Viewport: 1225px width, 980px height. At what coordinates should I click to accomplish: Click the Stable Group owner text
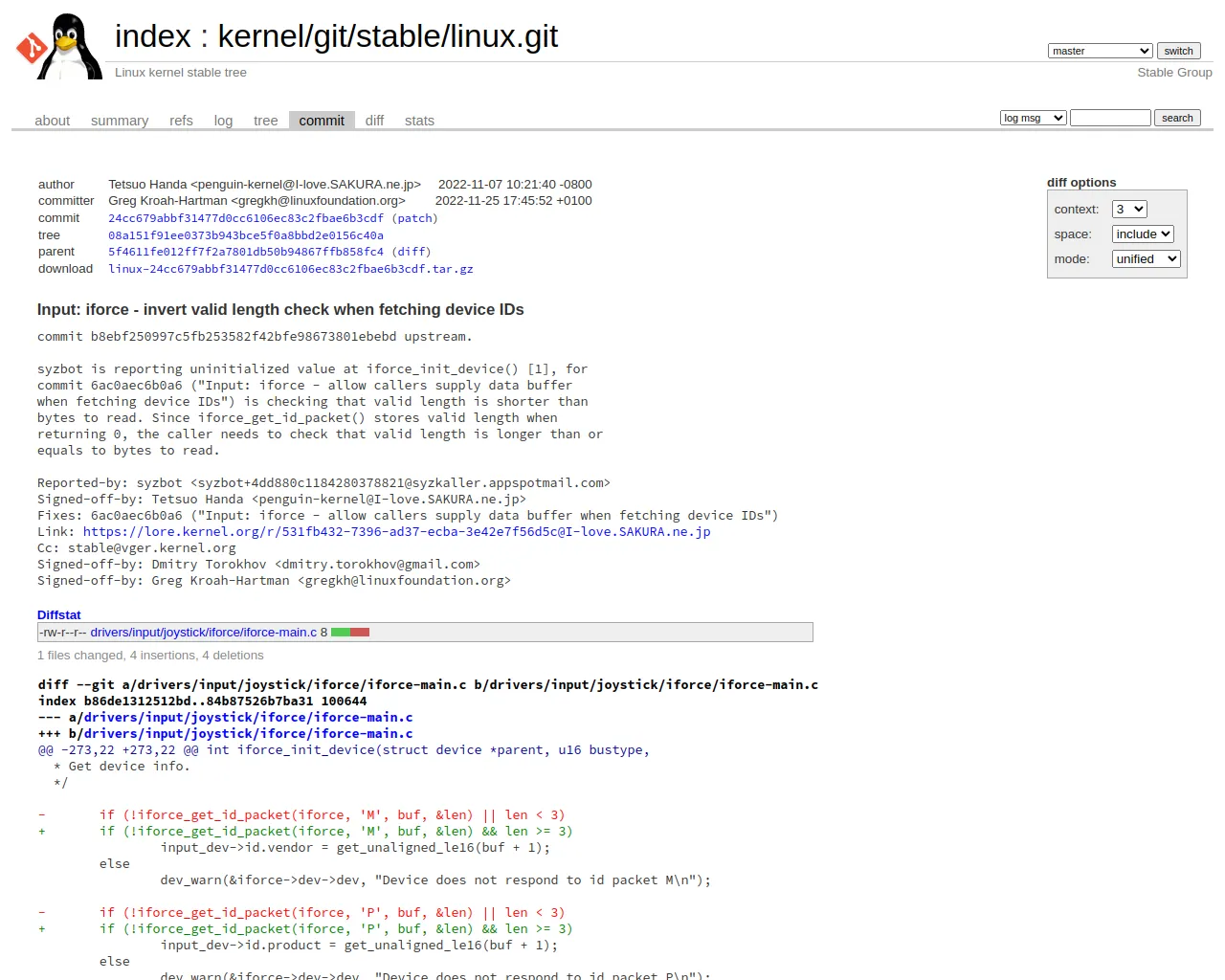[x=1174, y=73]
